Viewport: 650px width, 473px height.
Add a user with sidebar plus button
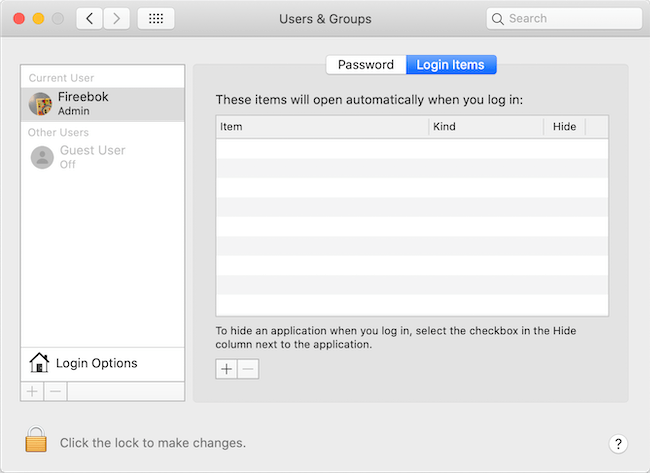32,391
